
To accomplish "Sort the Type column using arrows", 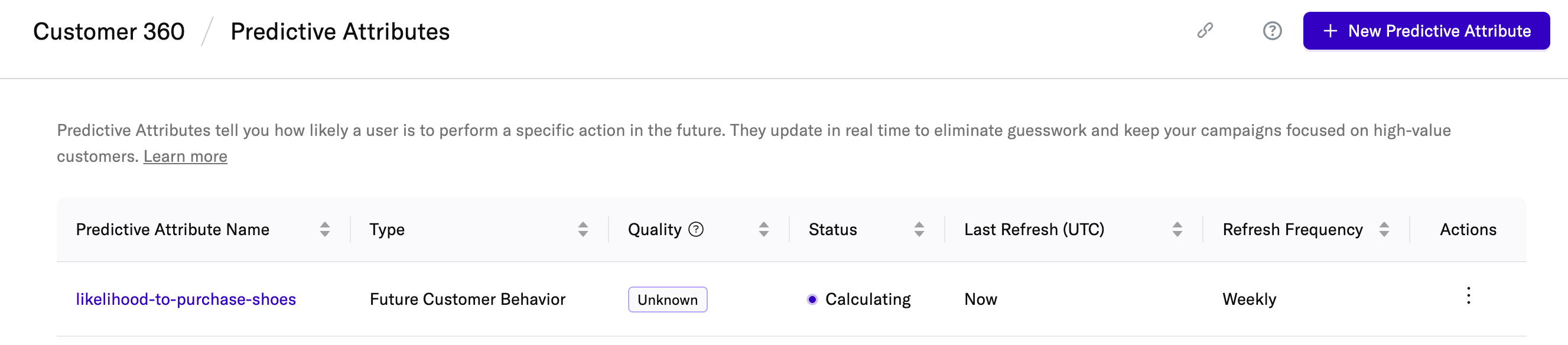I will point(583,229).
